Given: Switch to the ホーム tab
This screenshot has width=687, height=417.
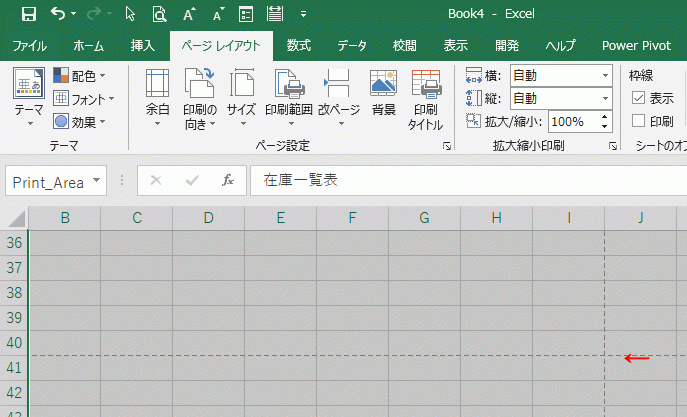Looking at the screenshot, I should 89,46.
